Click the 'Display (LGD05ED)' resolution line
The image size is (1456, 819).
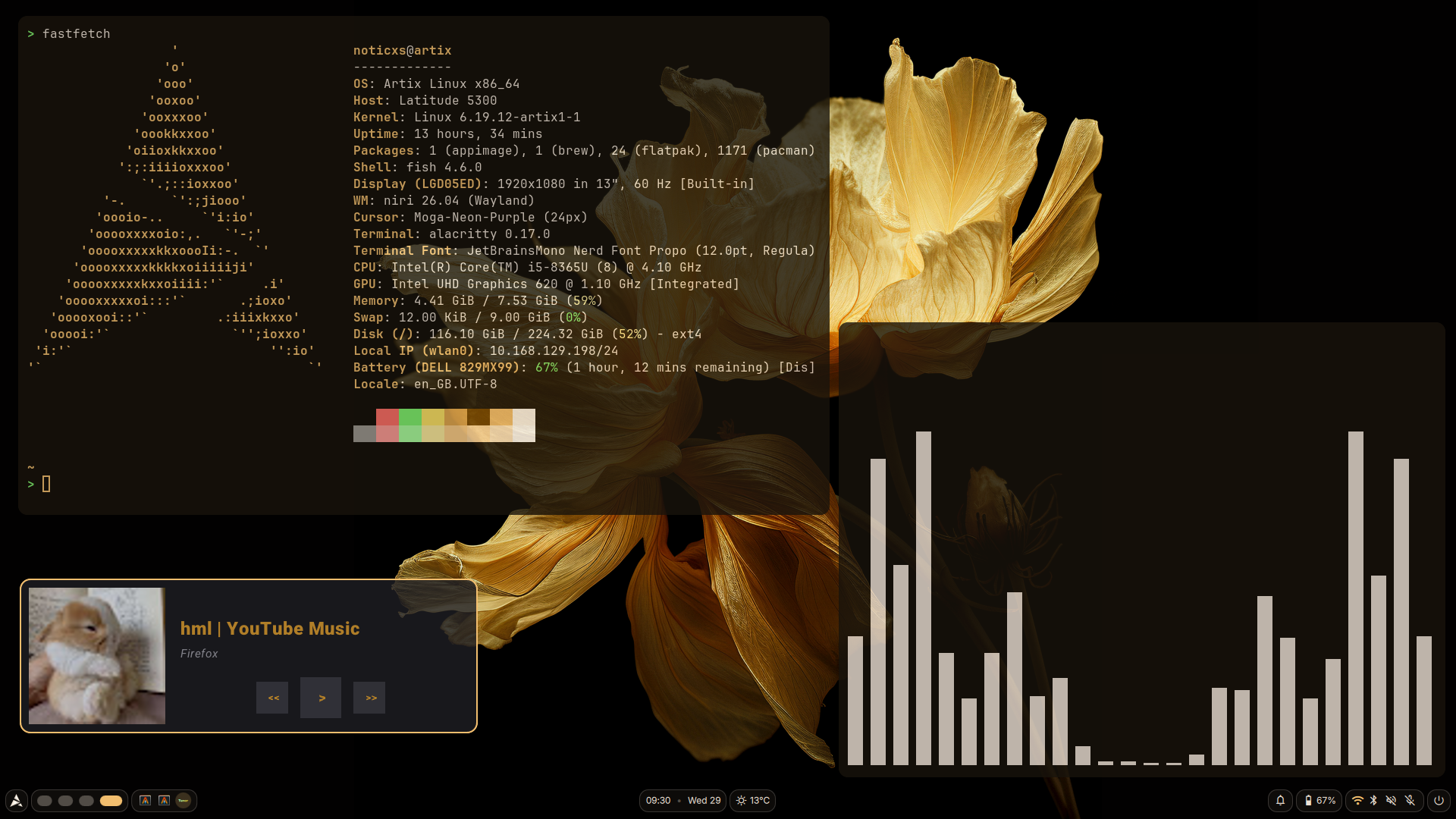tap(554, 184)
